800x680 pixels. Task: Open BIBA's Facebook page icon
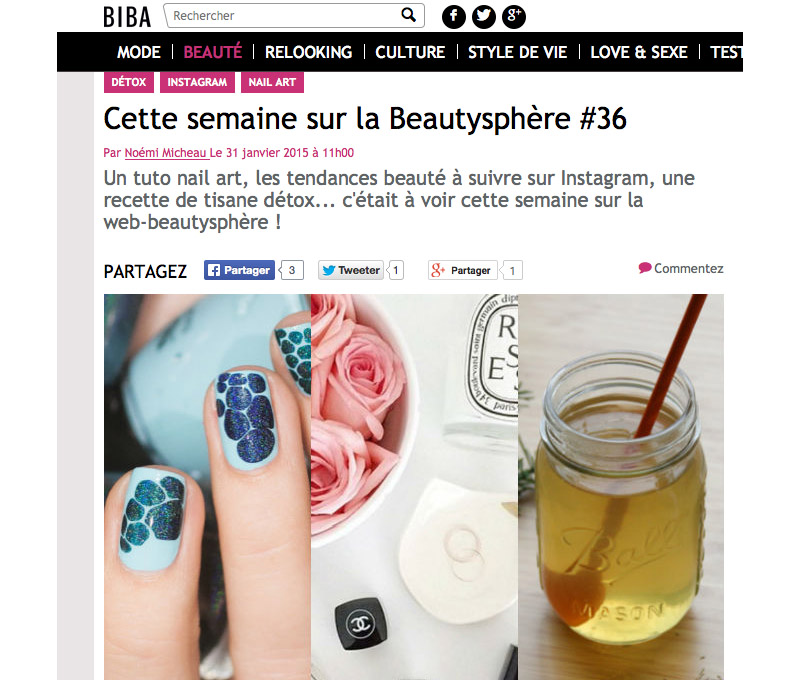tap(454, 17)
